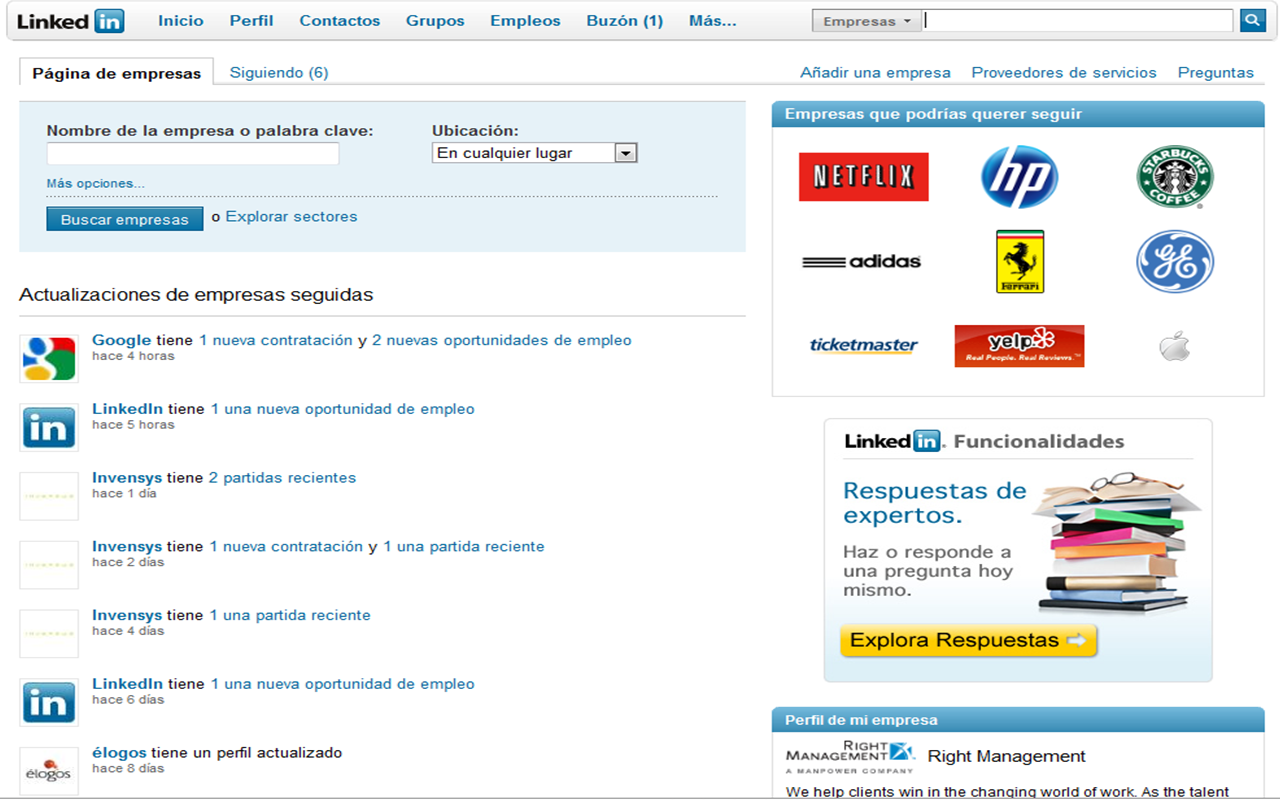This screenshot has width=1280, height=800.
Task: Click LinkedIn logo beside 'hace 6 días'
Action: [x=49, y=703]
